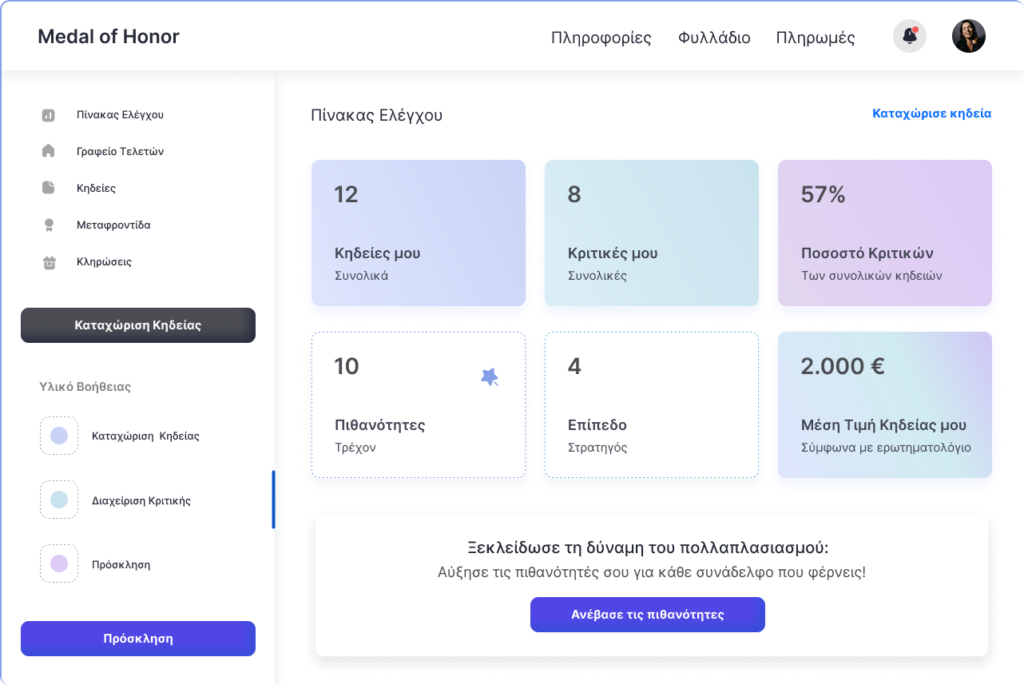Image resolution: width=1024 pixels, height=685 pixels.
Task: Click the Γραφείο Τελετών home icon
Action: tap(48, 151)
